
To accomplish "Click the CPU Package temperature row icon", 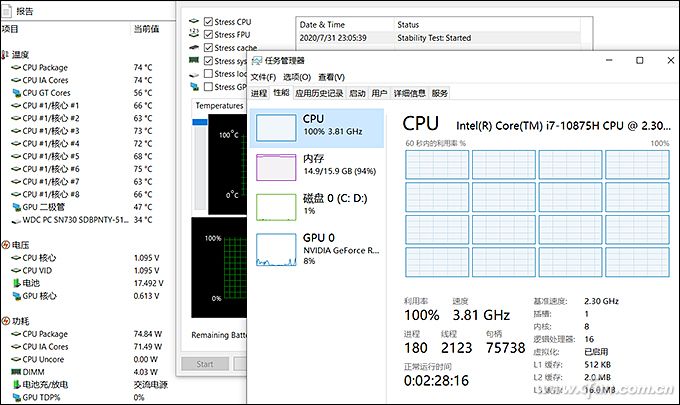I will 16,68.
